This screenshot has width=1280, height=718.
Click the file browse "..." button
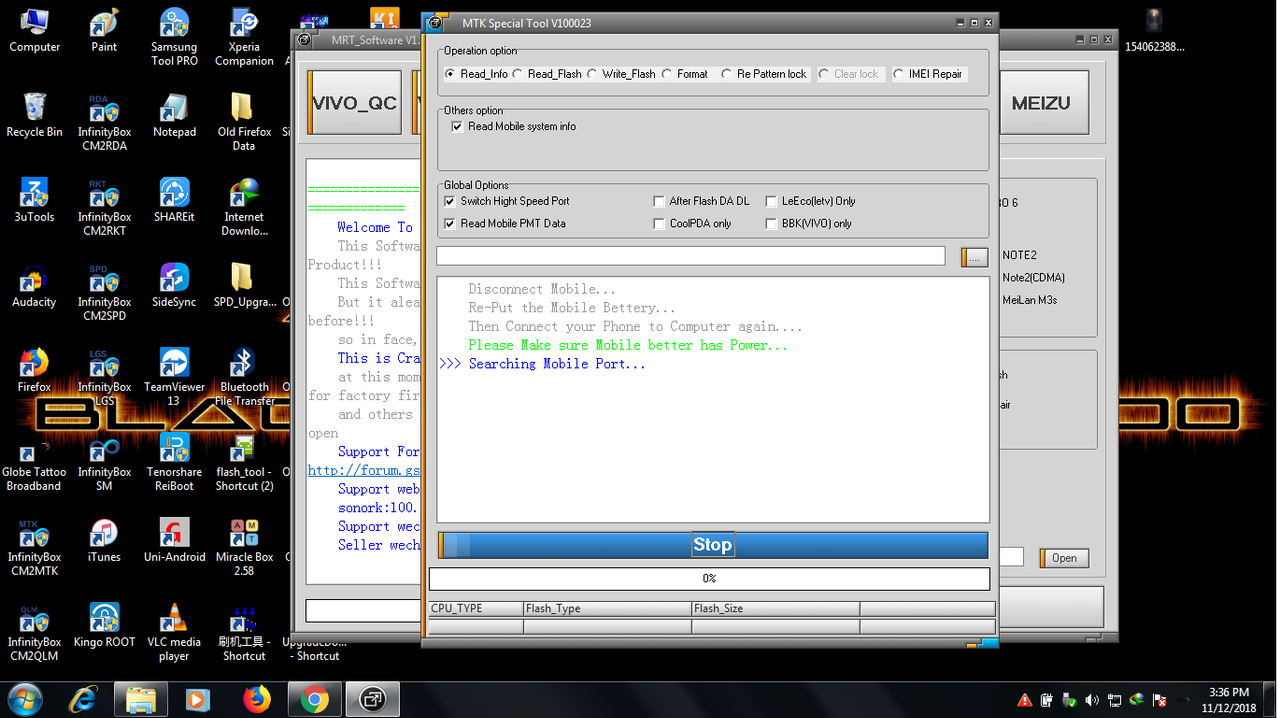[x=974, y=257]
